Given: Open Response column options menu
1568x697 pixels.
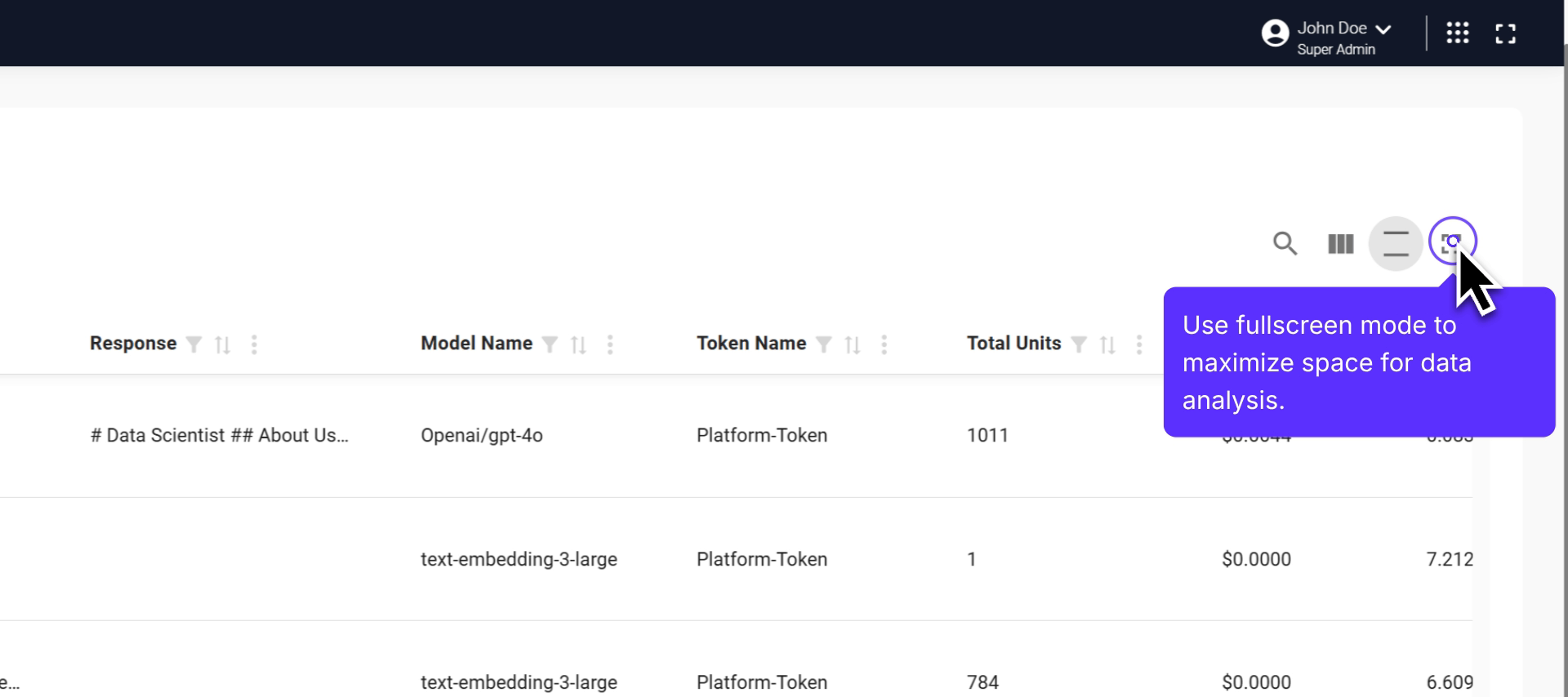Looking at the screenshot, I should coord(254,344).
